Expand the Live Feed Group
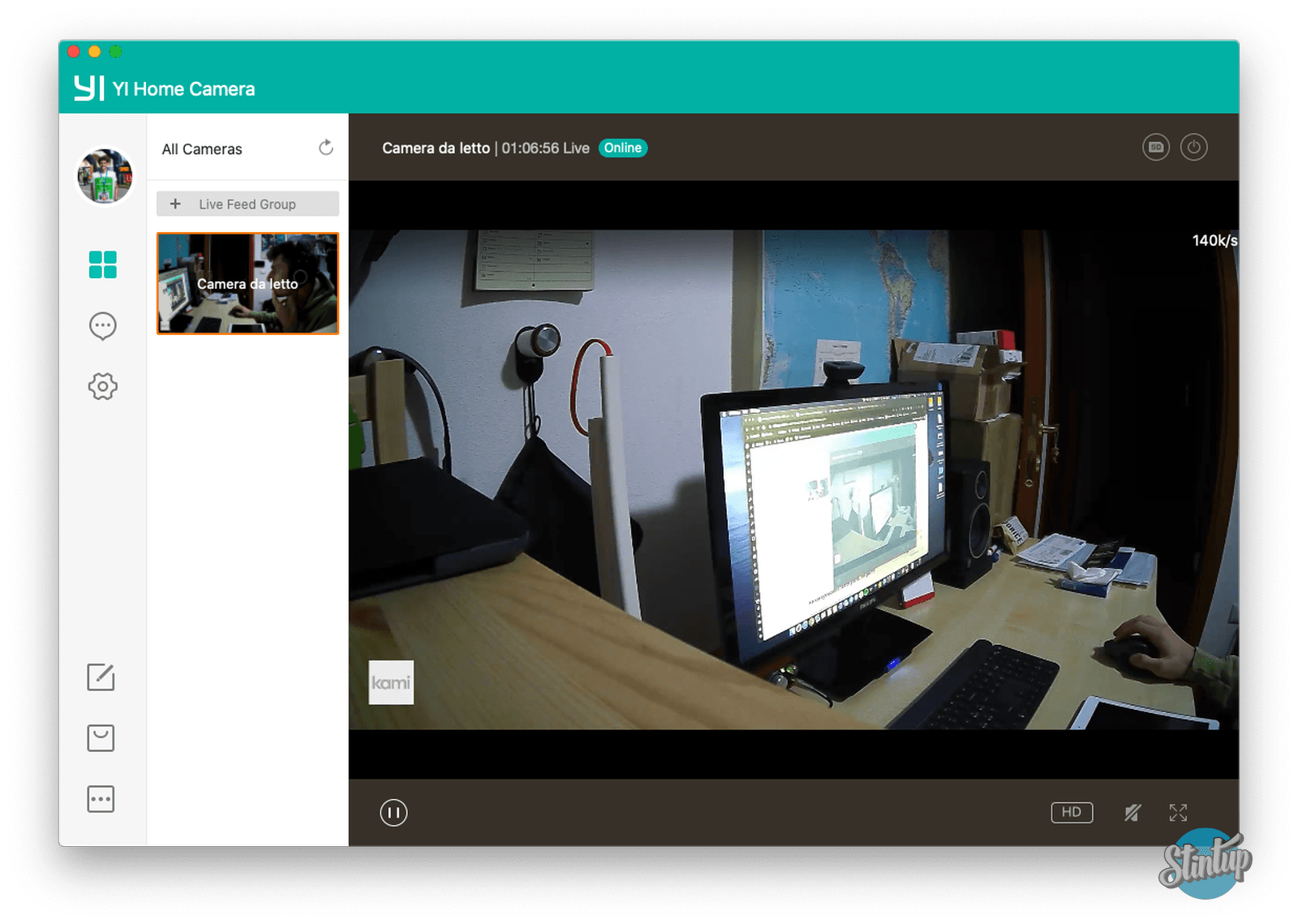The height and width of the screenshot is (924, 1298). pos(247,204)
